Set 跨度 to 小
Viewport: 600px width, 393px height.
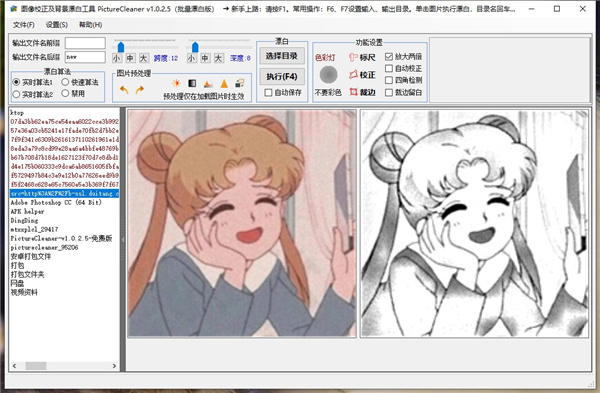pos(117,58)
